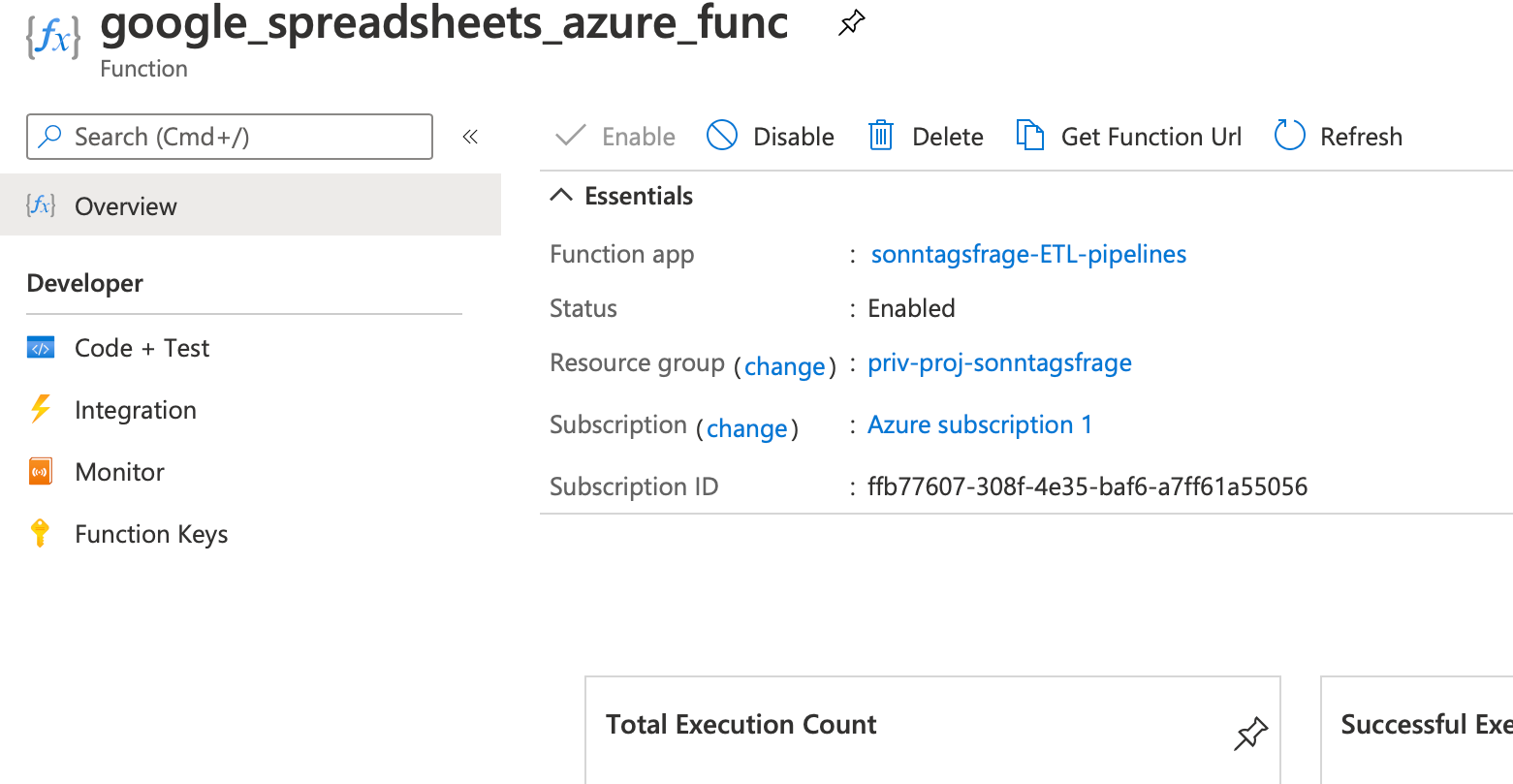Screen dimensions: 1513x784
Task: Click the Refresh circular arrow icon
Action: [1289, 137]
